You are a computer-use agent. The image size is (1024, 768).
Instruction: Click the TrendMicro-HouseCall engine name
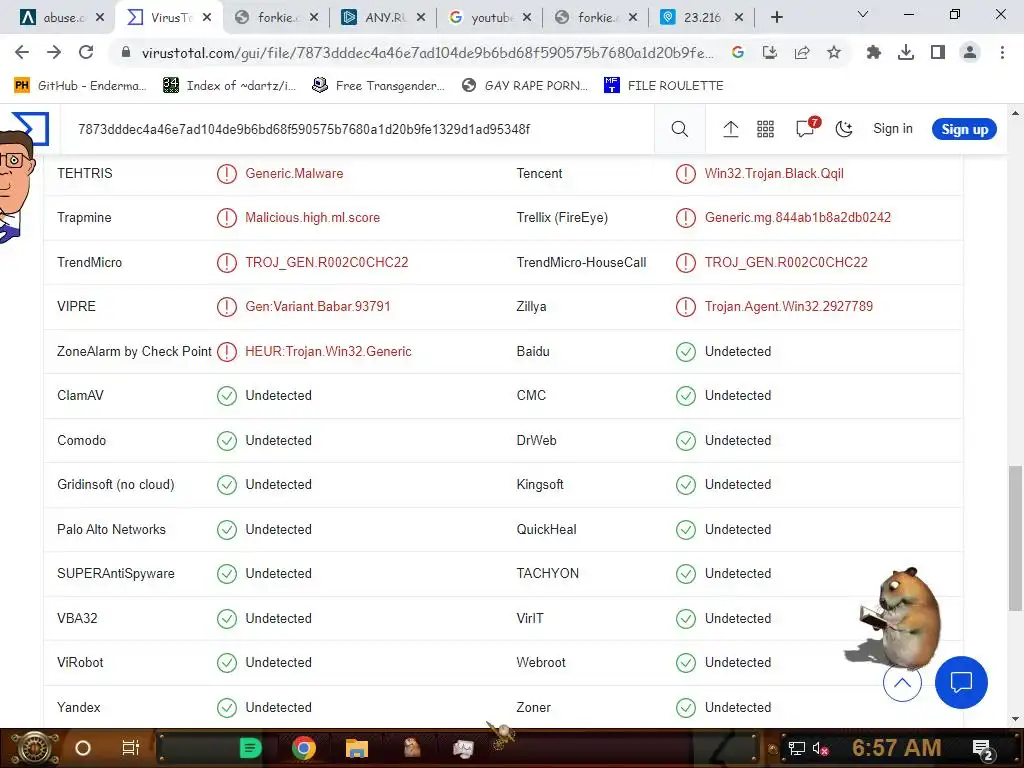pyautogui.click(x=581, y=263)
